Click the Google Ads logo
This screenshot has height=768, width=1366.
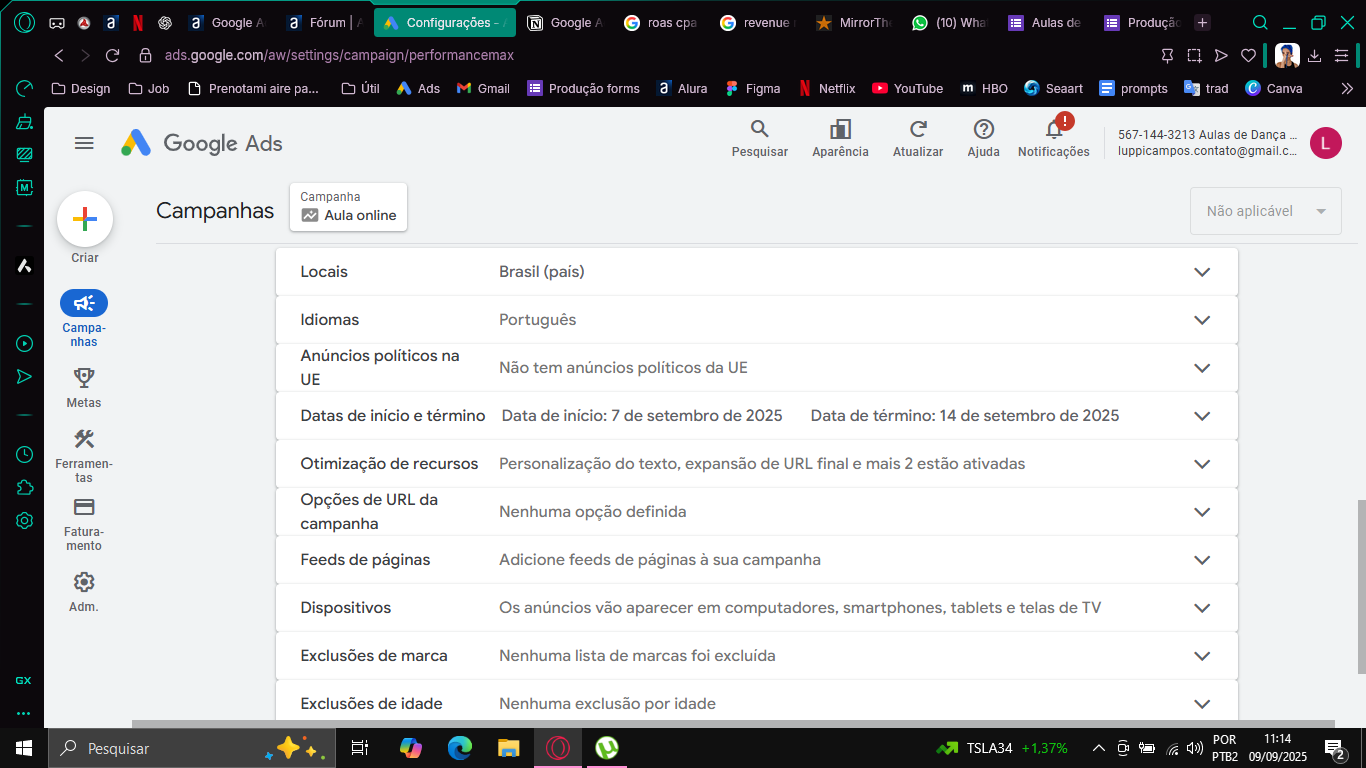[202, 143]
